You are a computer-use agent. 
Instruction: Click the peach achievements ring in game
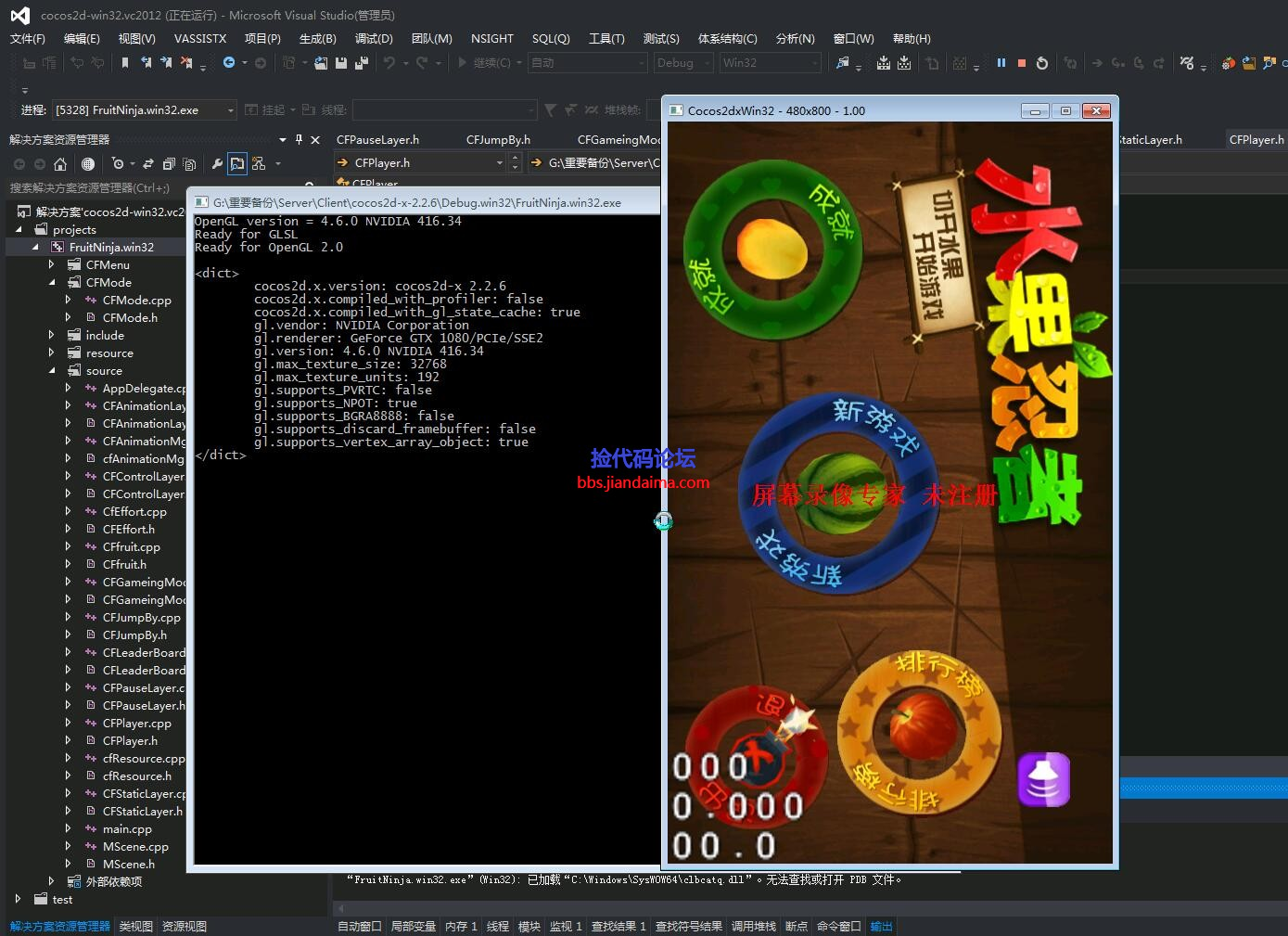[x=772, y=249]
